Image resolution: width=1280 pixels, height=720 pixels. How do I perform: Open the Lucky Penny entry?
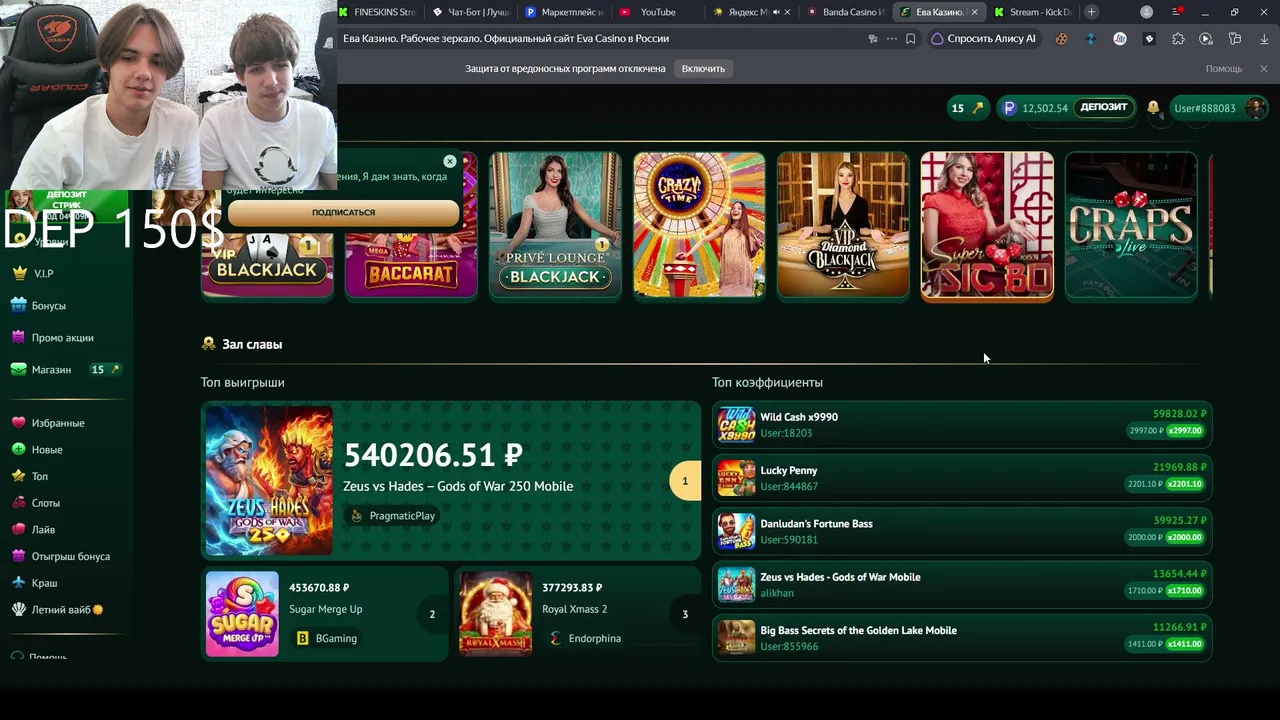click(962, 478)
